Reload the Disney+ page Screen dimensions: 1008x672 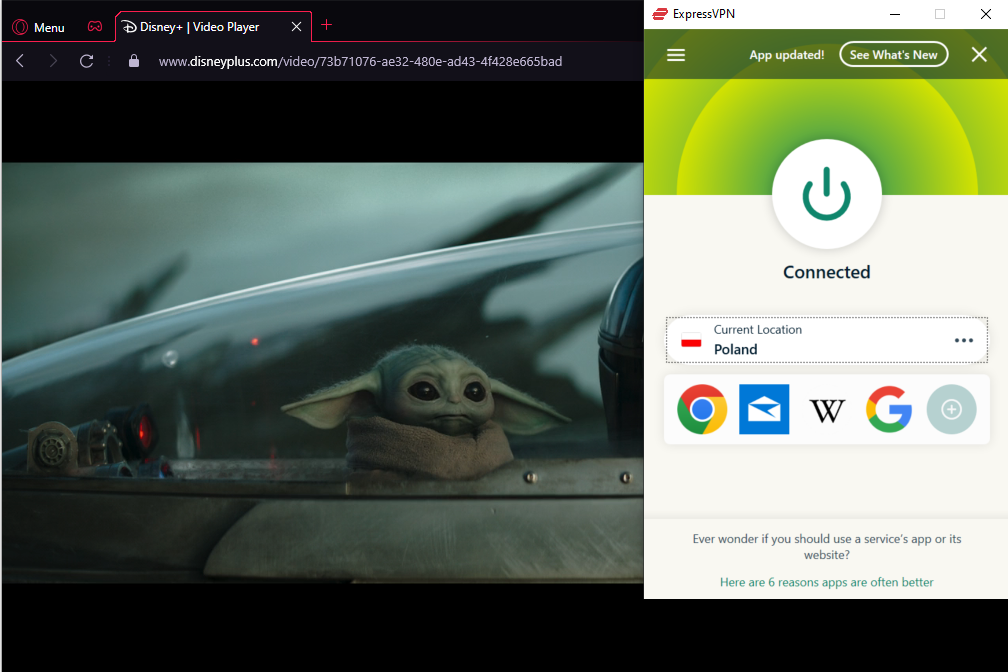[87, 61]
